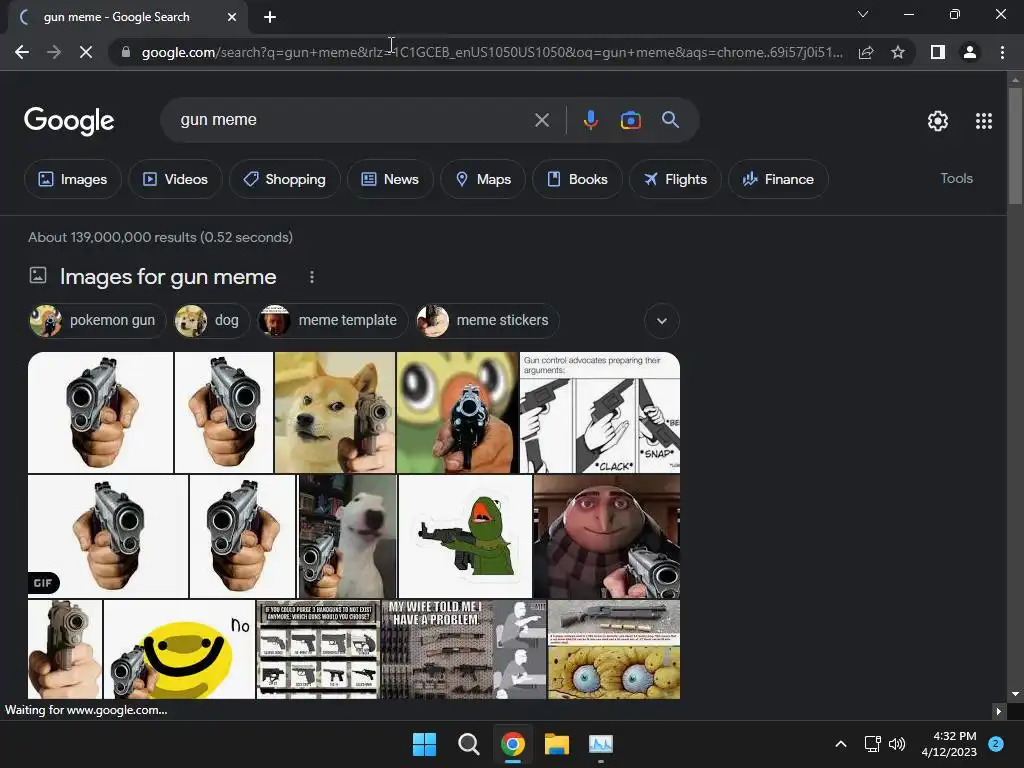Submit search with magnifying glass icon

pyautogui.click(x=670, y=120)
